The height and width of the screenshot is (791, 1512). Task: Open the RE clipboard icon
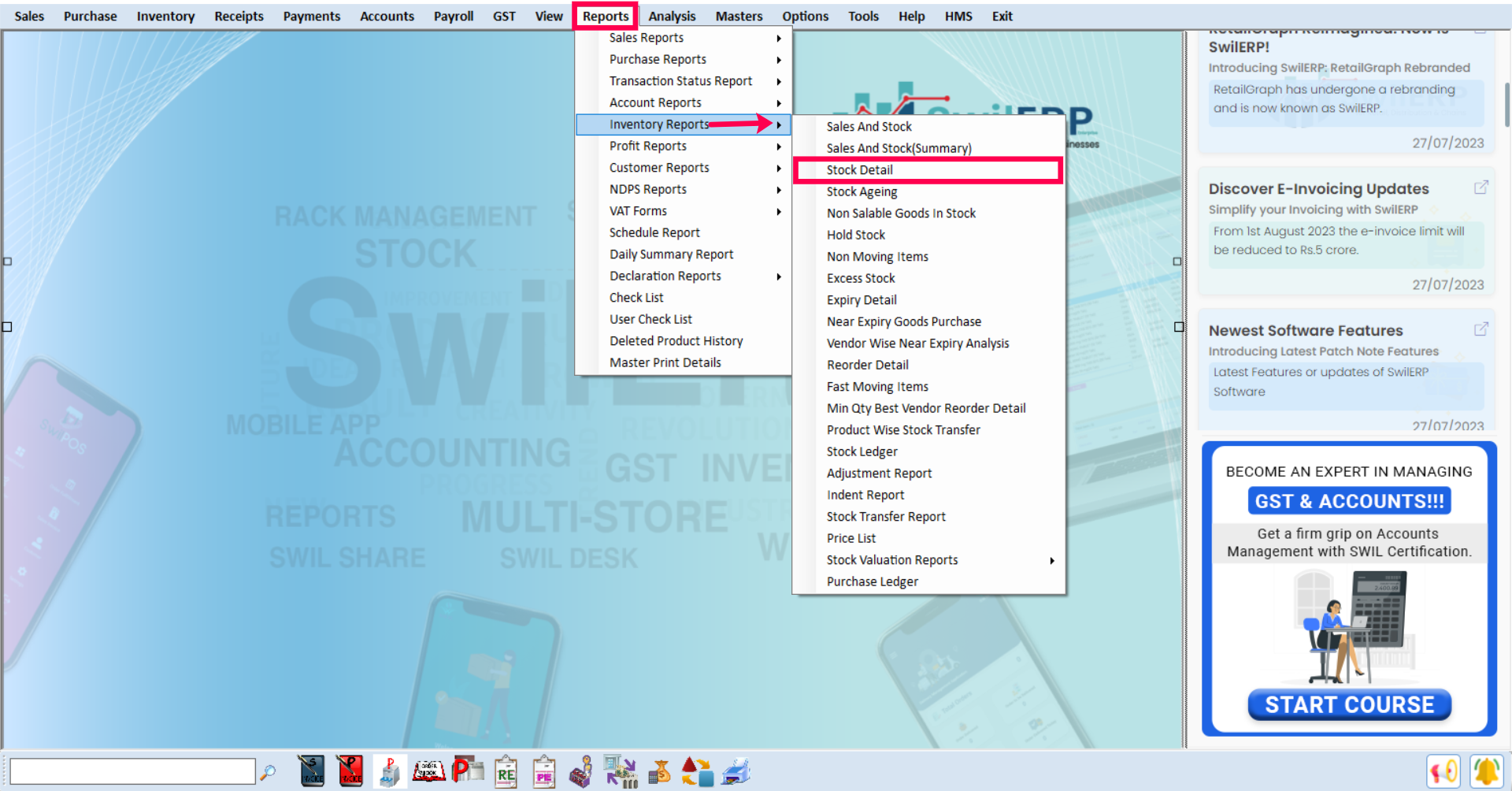[506, 772]
